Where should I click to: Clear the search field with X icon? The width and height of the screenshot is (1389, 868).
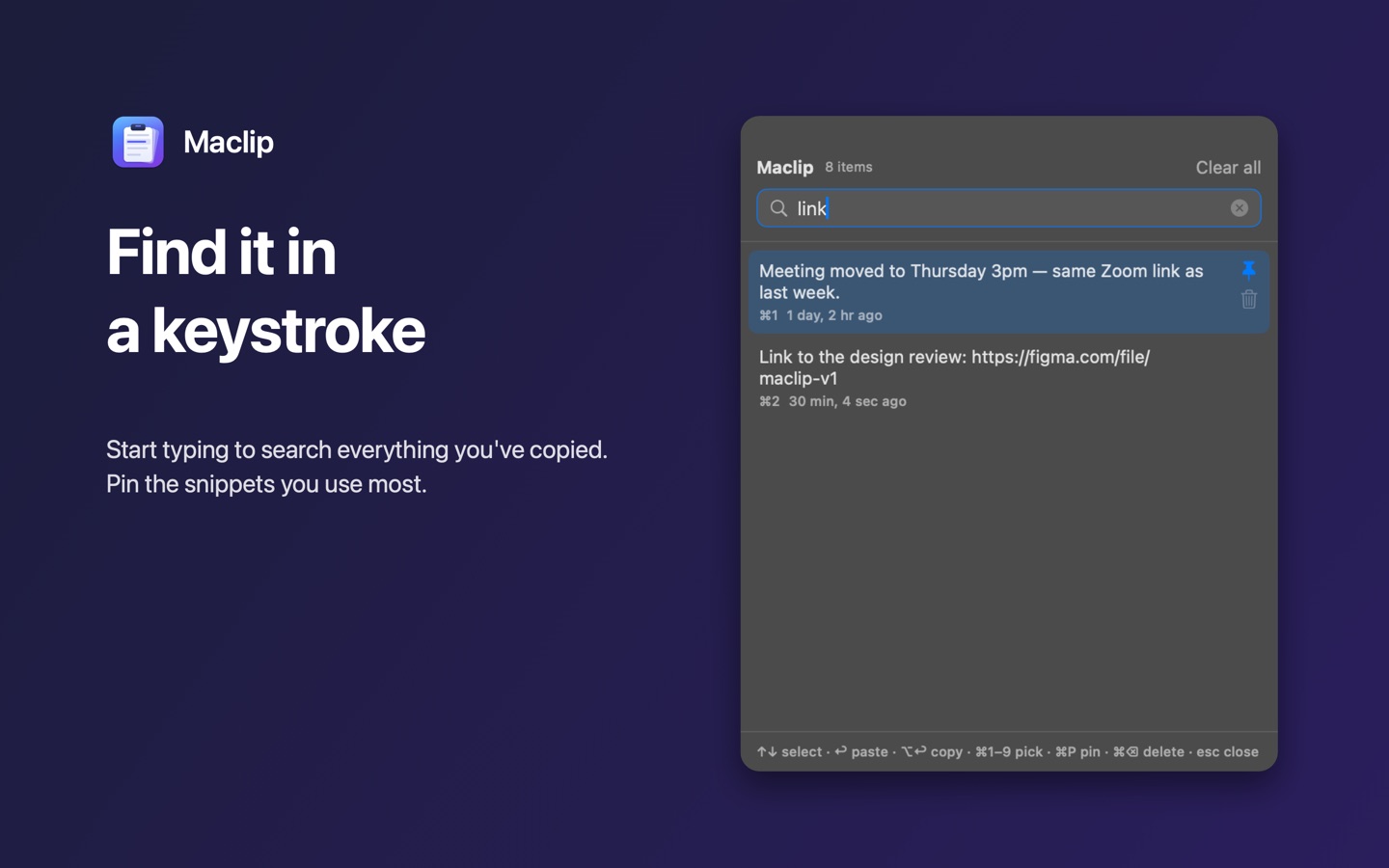(x=1239, y=208)
